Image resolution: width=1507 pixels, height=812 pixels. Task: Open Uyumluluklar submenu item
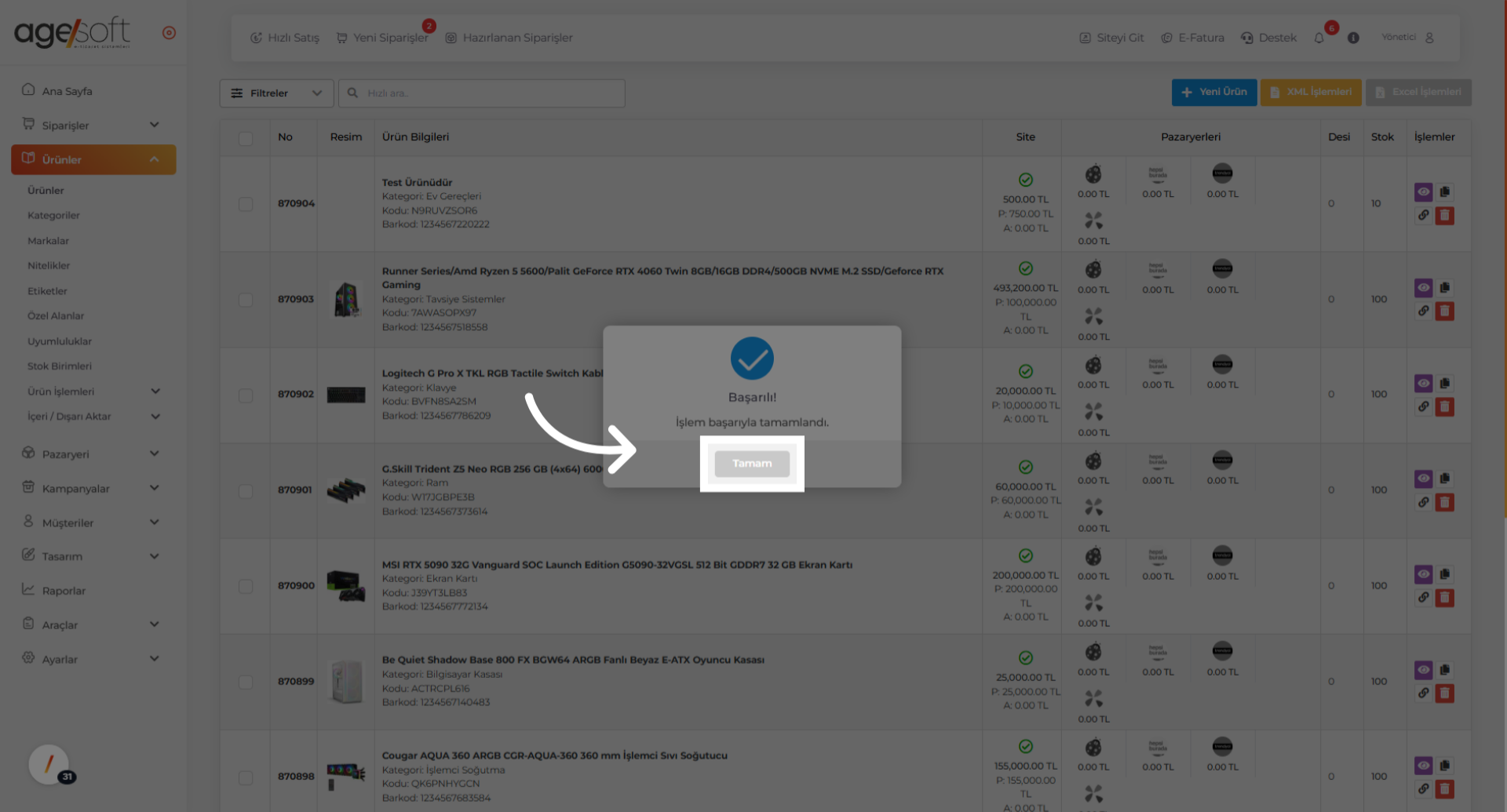(x=60, y=341)
